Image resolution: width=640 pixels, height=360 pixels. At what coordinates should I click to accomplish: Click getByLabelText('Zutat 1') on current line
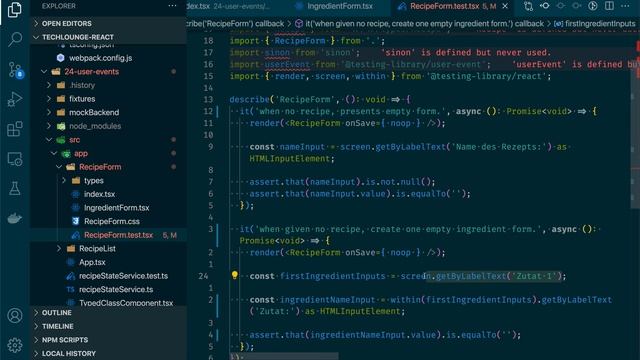coord(499,276)
